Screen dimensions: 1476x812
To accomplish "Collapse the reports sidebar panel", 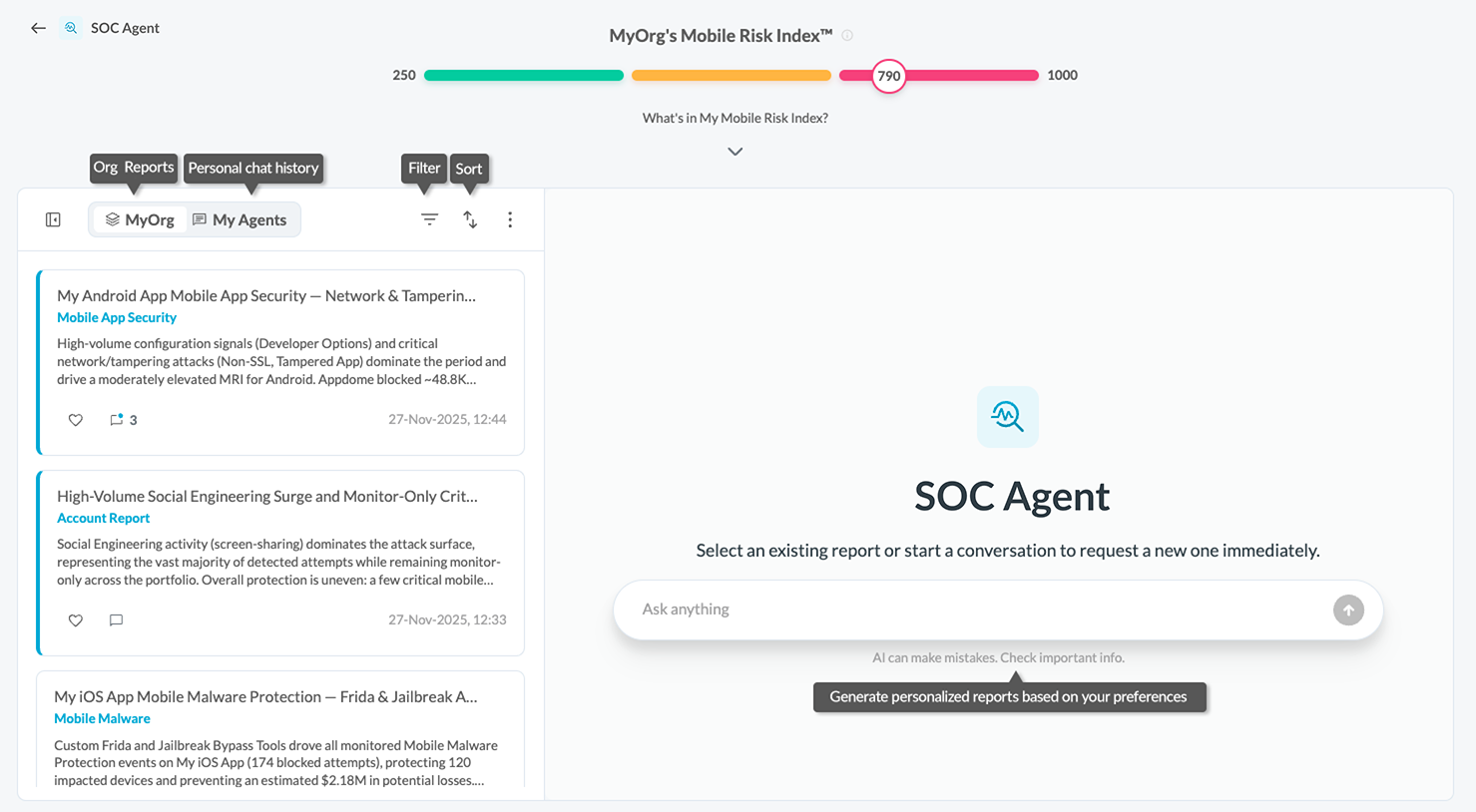I will pyautogui.click(x=54, y=219).
